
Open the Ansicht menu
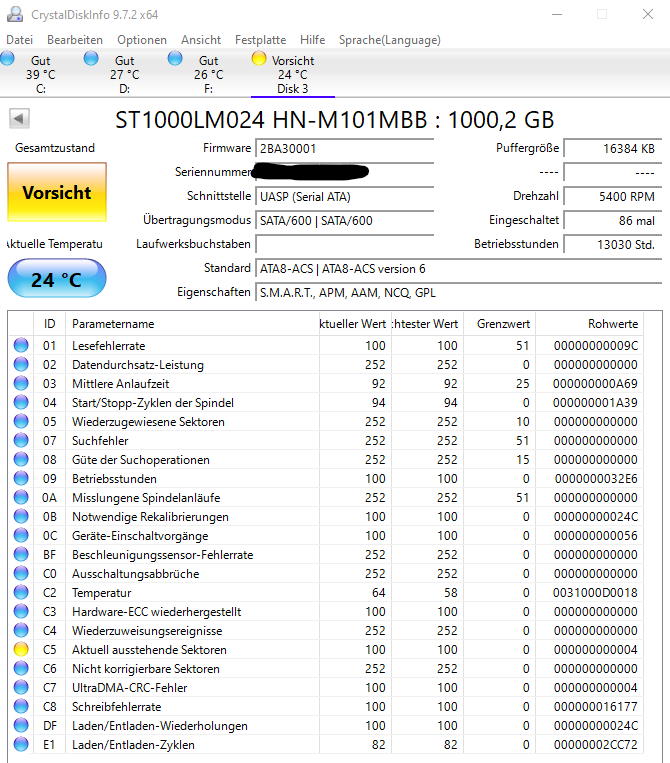point(201,40)
